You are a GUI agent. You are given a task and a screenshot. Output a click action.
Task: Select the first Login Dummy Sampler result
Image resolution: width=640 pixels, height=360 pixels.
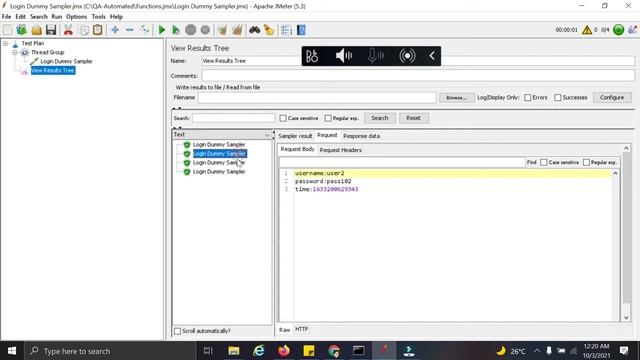pos(219,144)
